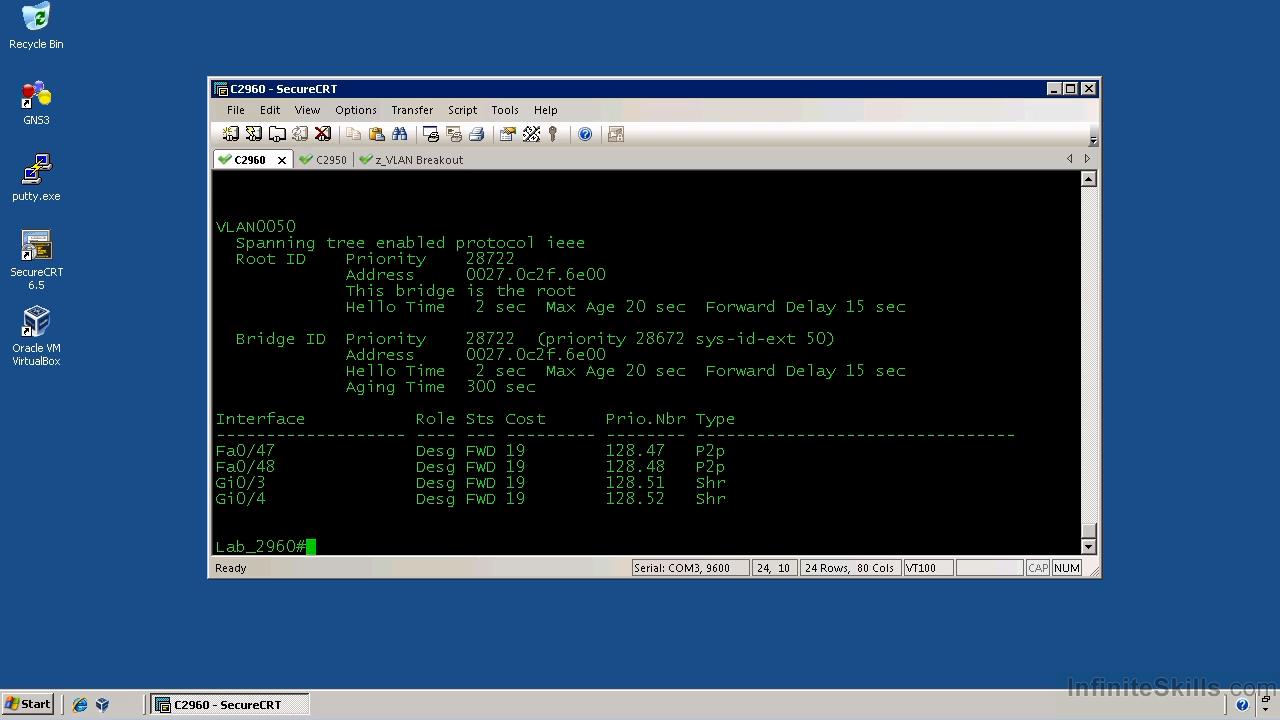Click the Fa0/48 interface row
1280x720 pixels.
[470, 467]
